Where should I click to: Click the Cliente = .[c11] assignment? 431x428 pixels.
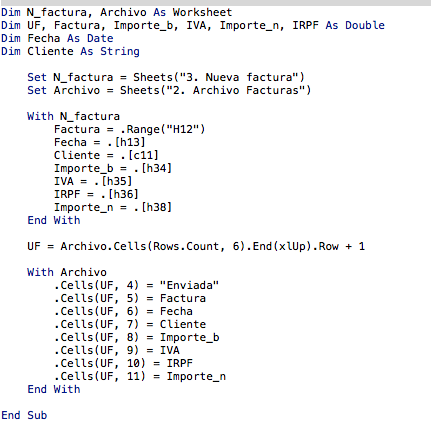(x=106, y=155)
